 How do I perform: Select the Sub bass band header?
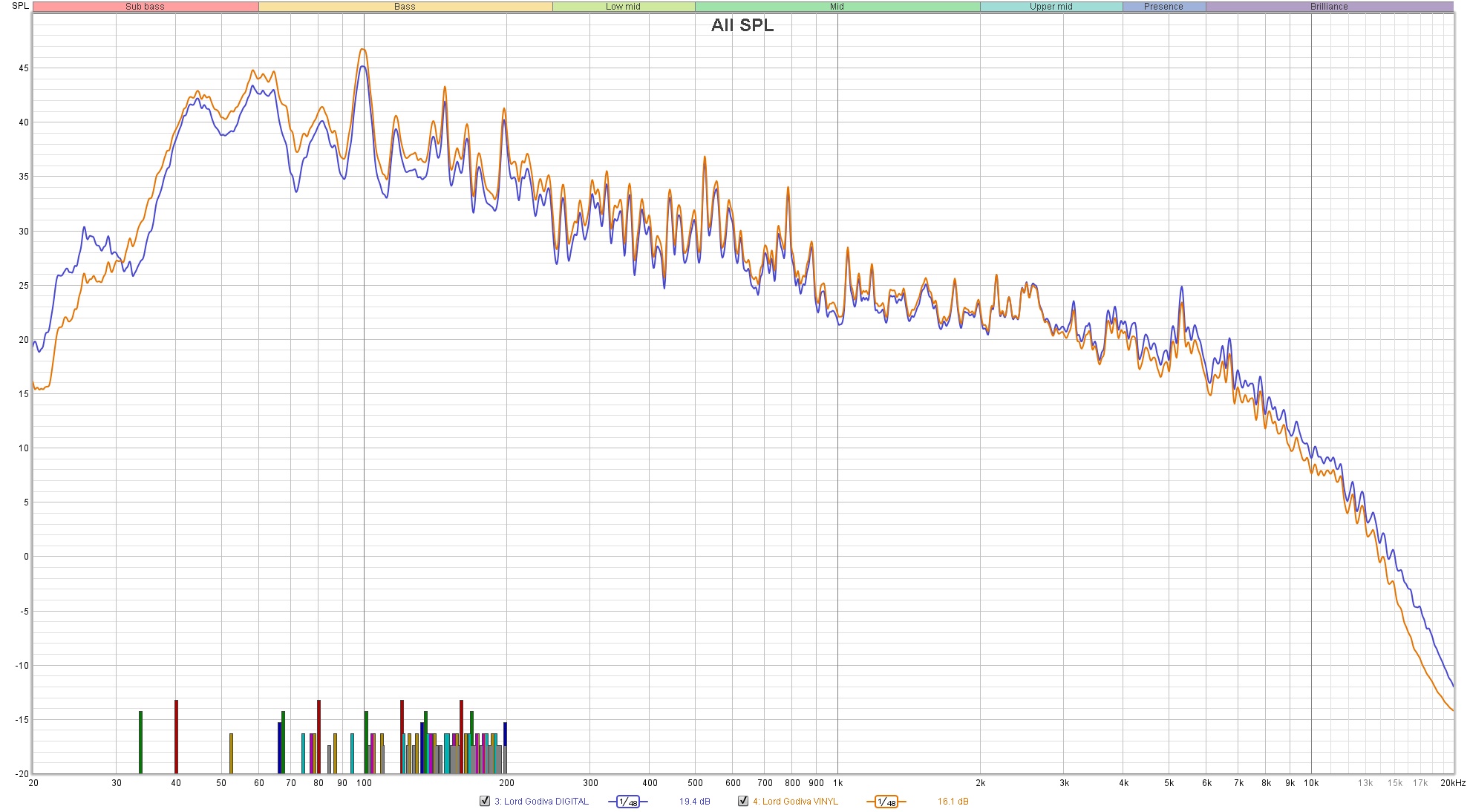tap(146, 7)
